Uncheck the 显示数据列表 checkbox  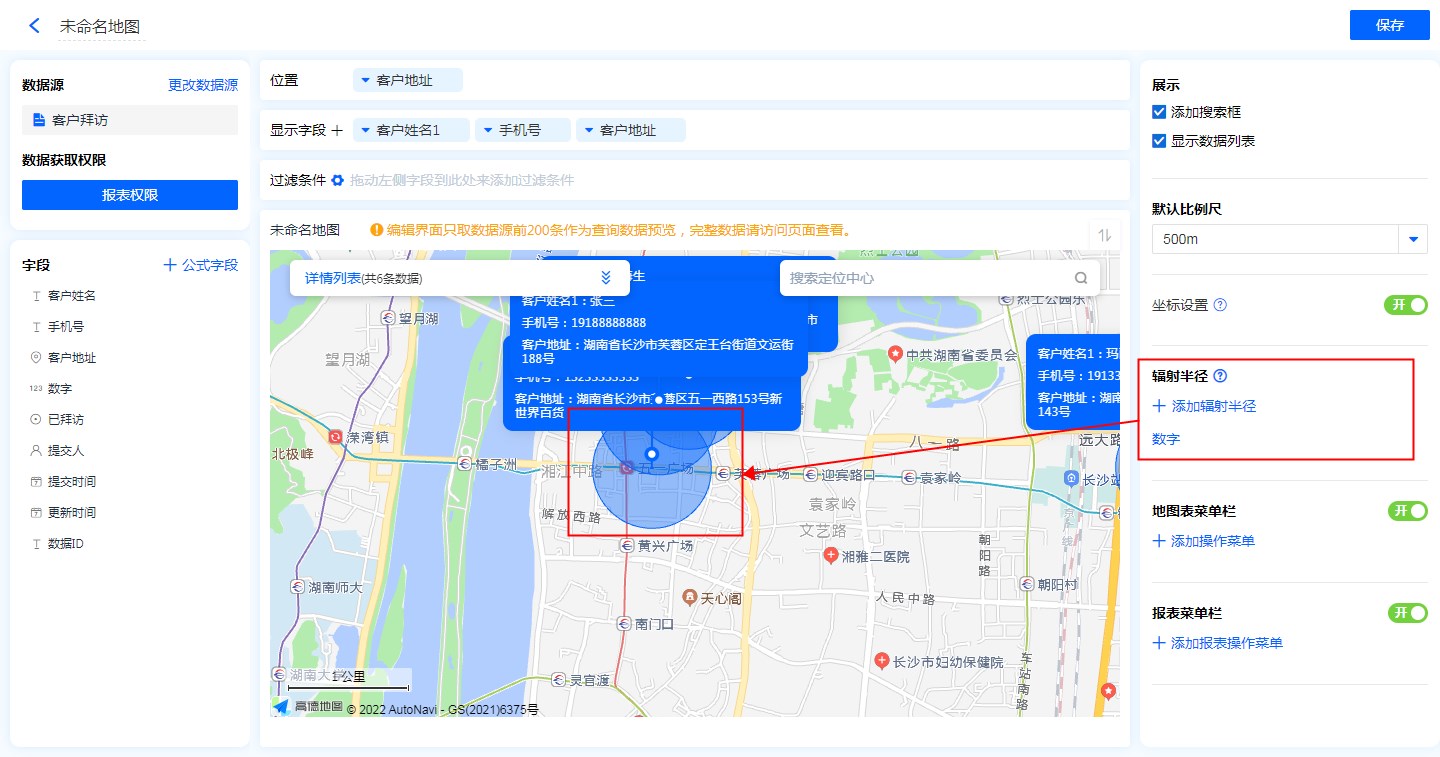click(x=1160, y=142)
